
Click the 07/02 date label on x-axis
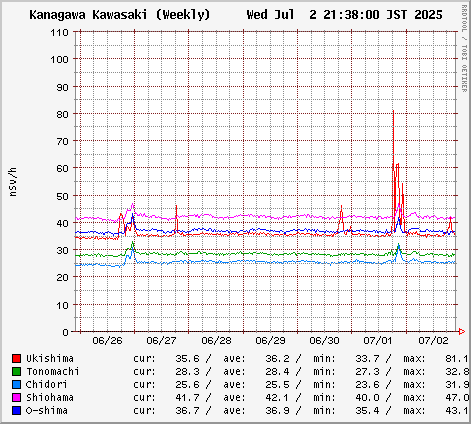433,340
